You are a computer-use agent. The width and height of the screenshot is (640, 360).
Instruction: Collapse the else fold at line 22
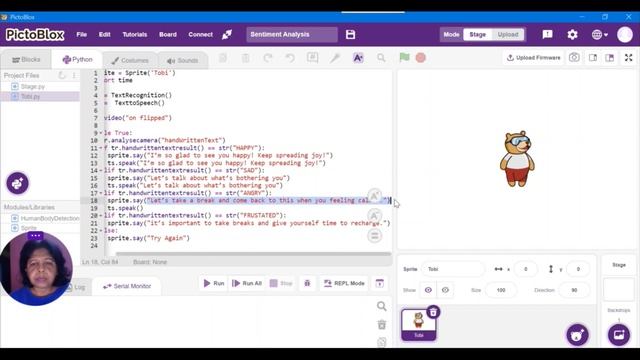click(x=101, y=231)
